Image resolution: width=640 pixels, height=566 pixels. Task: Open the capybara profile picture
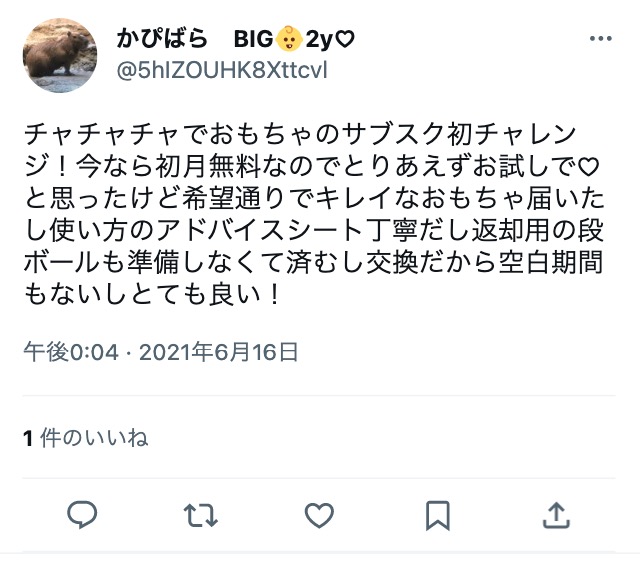pos(60,55)
